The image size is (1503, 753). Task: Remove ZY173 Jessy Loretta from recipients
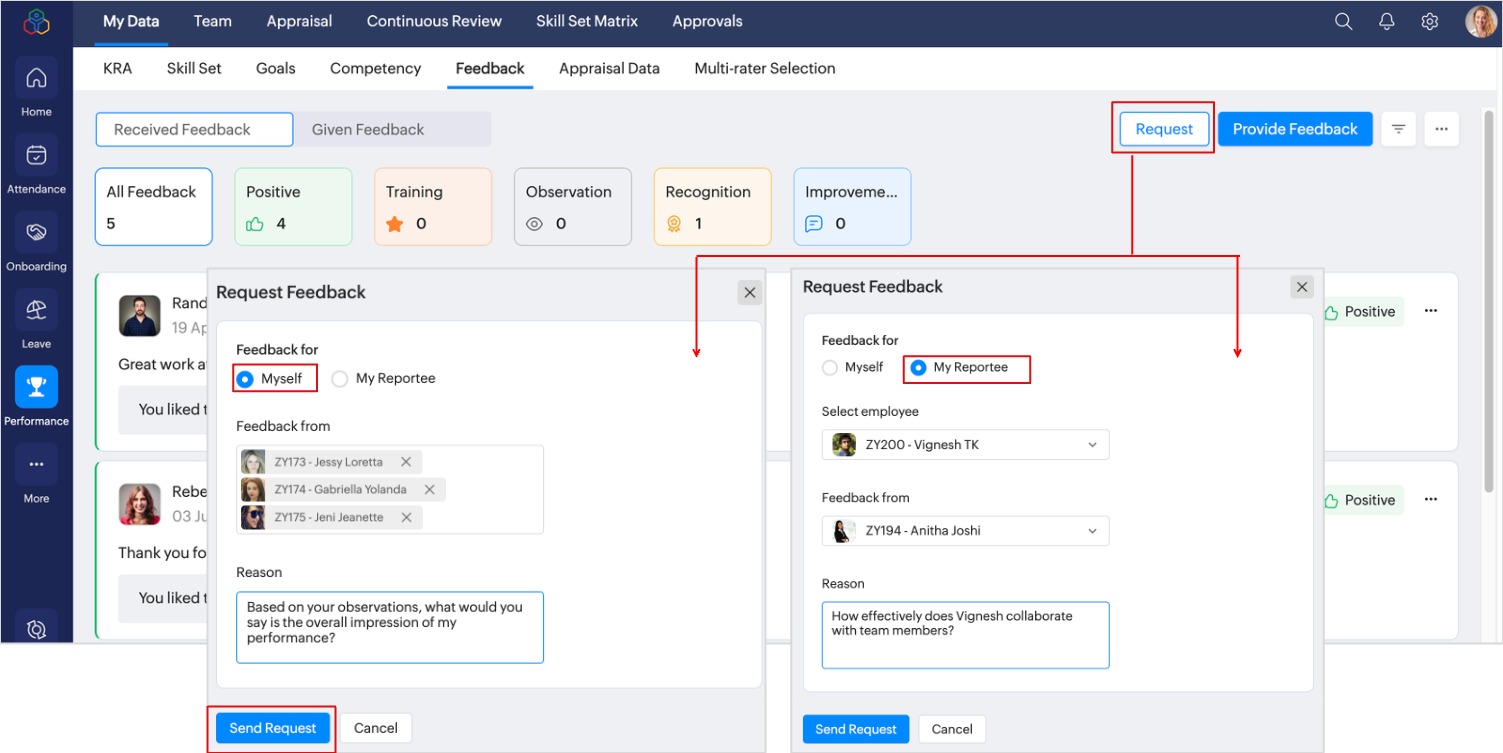[x=406, y=462]
